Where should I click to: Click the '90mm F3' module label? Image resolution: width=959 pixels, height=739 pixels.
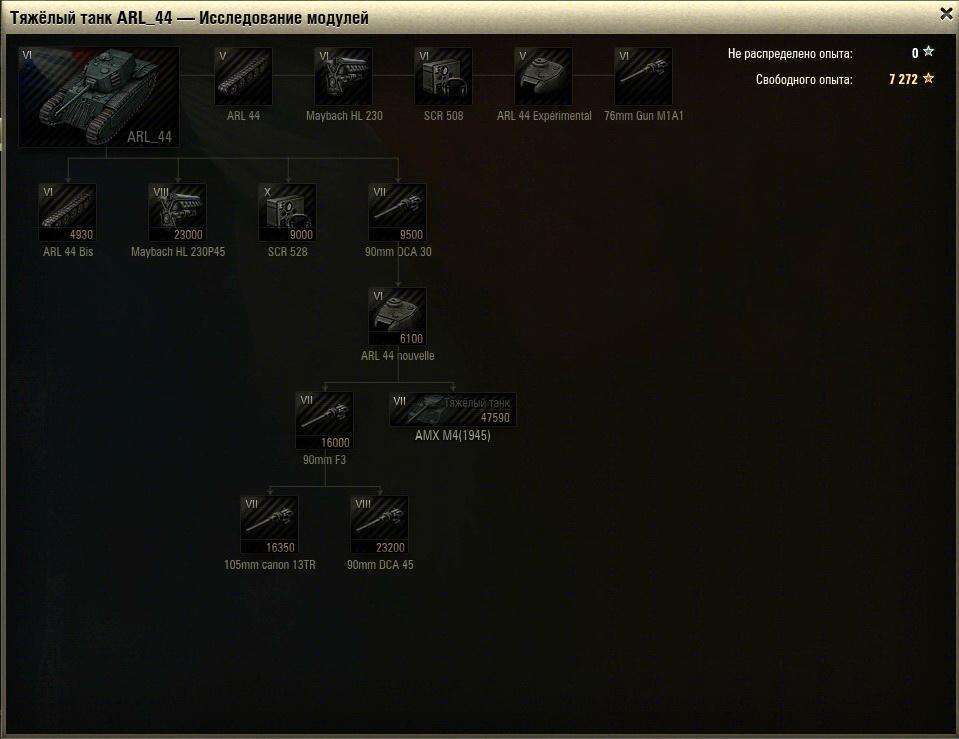324,459
